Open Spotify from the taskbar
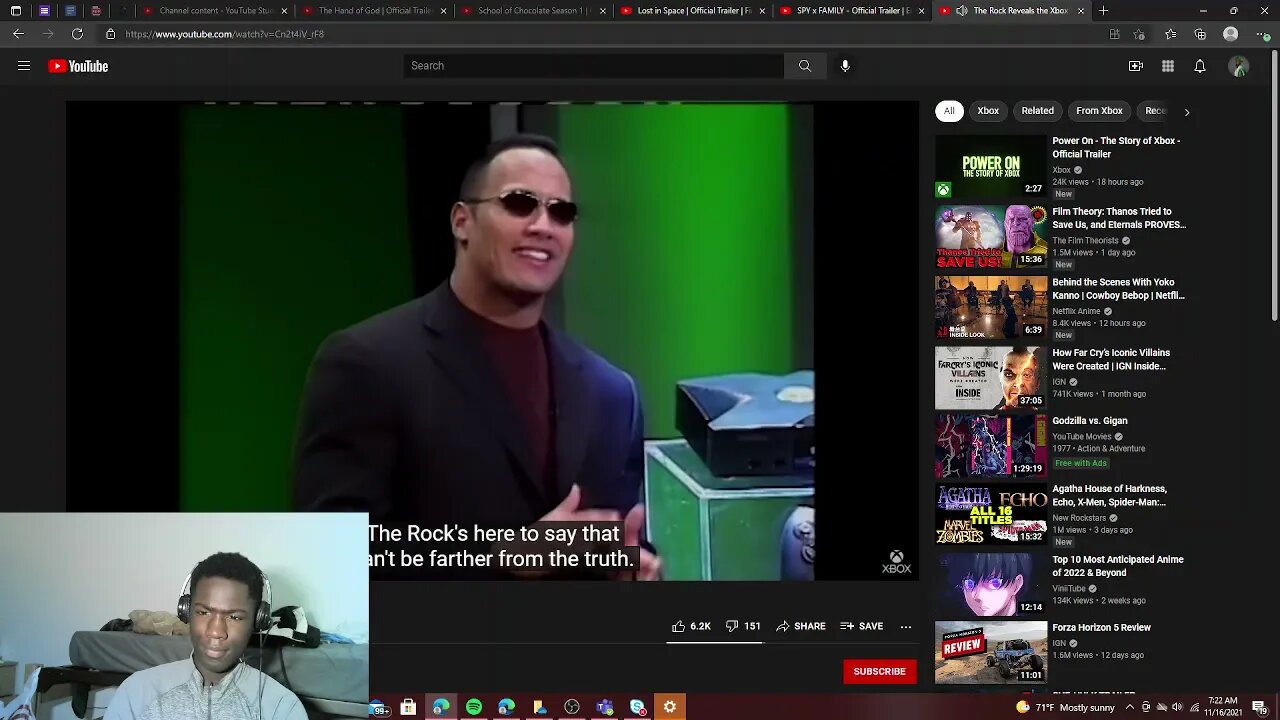The width and height of the screenshot is (1280, 720). pos(474,707)
